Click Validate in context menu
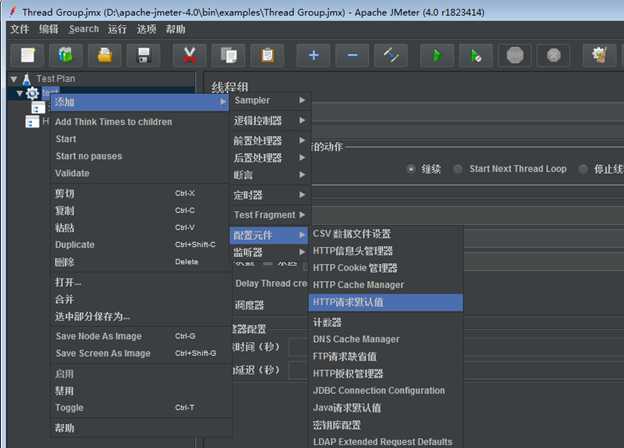 click(x=140, y=173)
